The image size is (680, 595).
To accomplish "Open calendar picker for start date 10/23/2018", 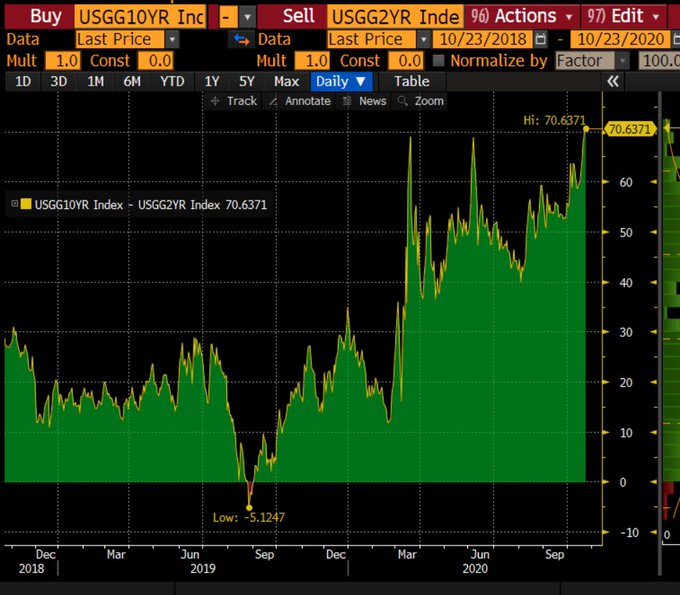I will click(x=541, y=40).
